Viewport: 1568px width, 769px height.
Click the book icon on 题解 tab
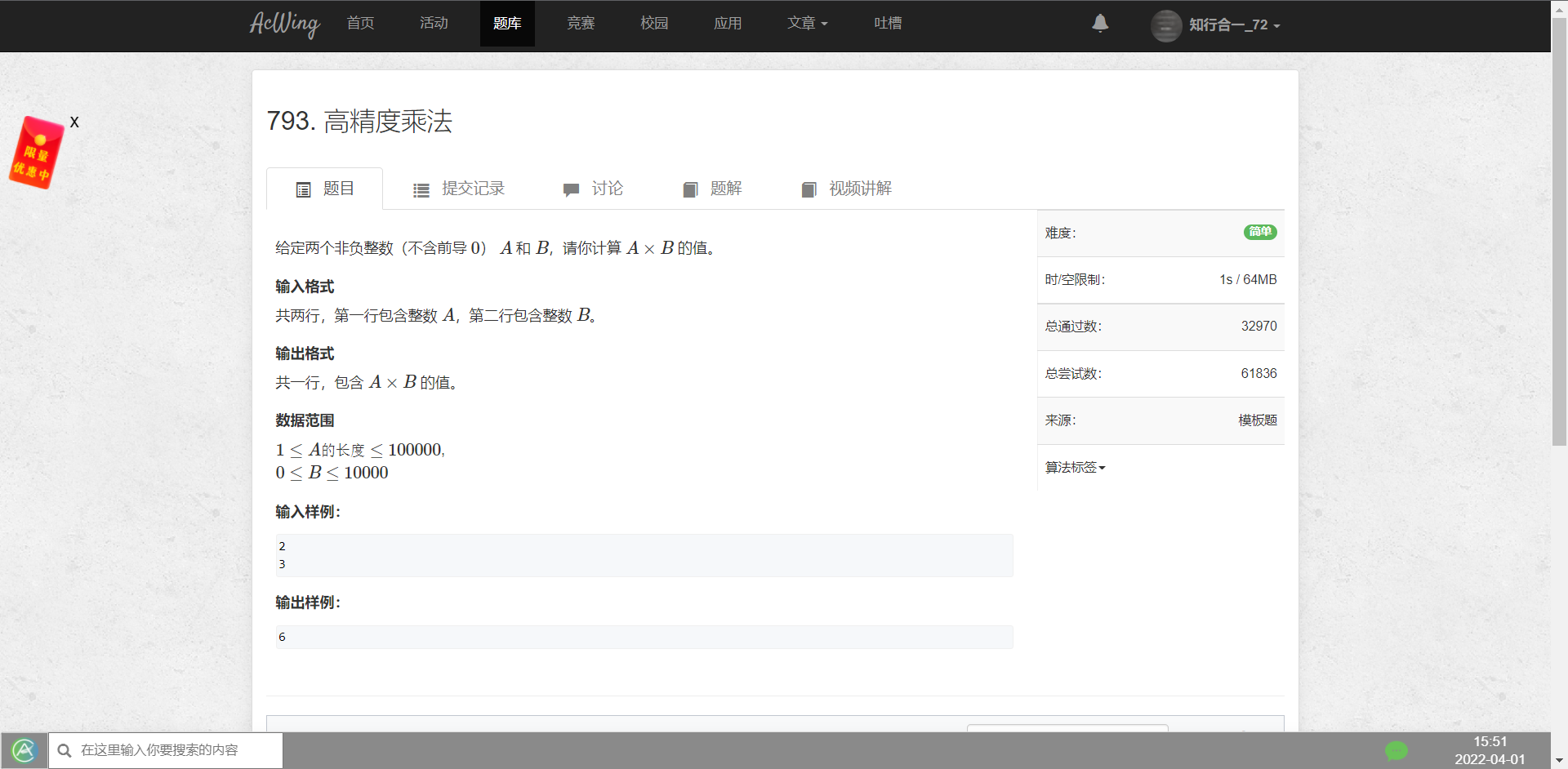(x=689, y=189)
